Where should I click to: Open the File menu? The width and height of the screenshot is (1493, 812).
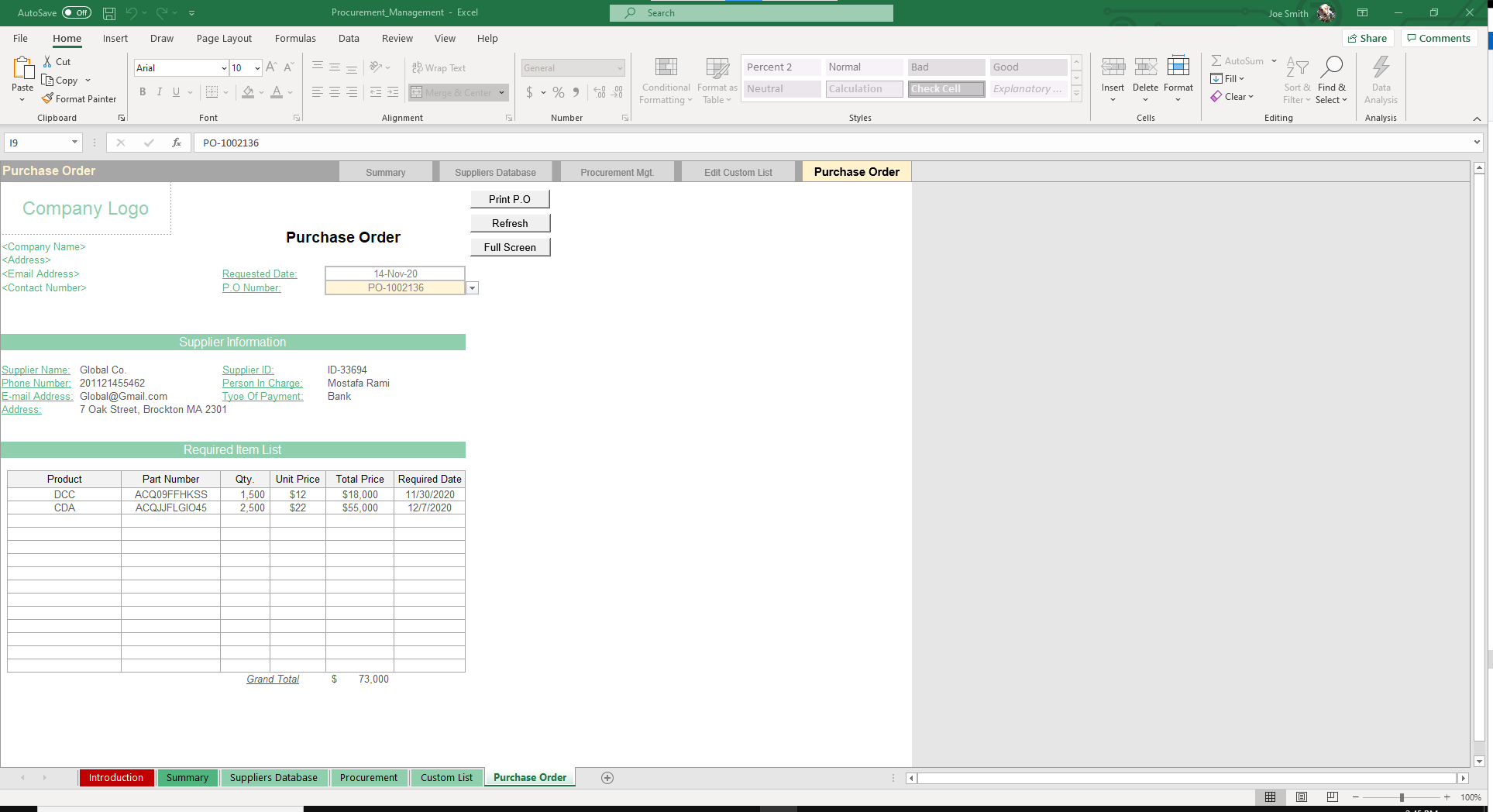[x=21, y=39]
